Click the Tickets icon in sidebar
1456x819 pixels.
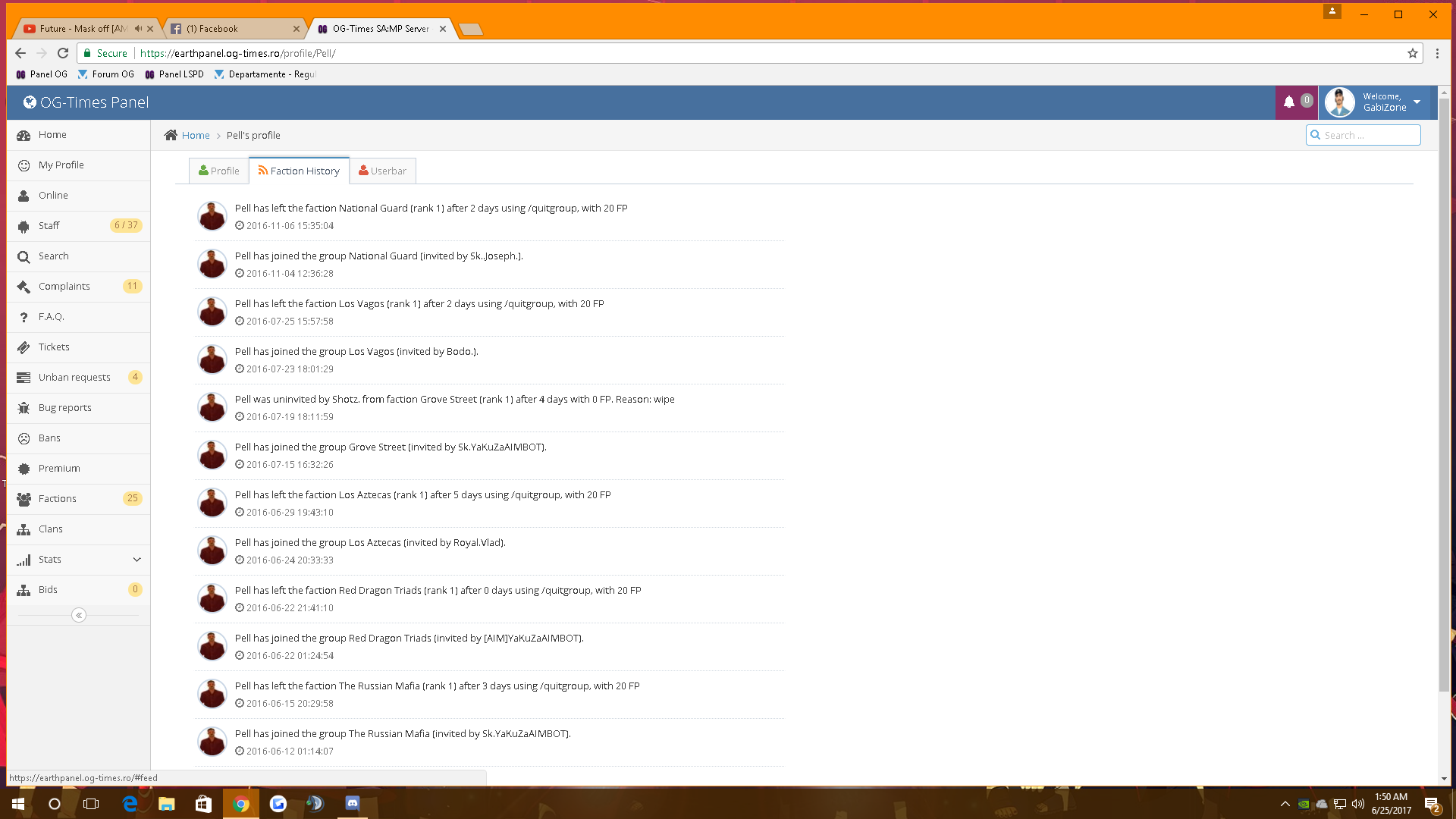click(24, 347)
